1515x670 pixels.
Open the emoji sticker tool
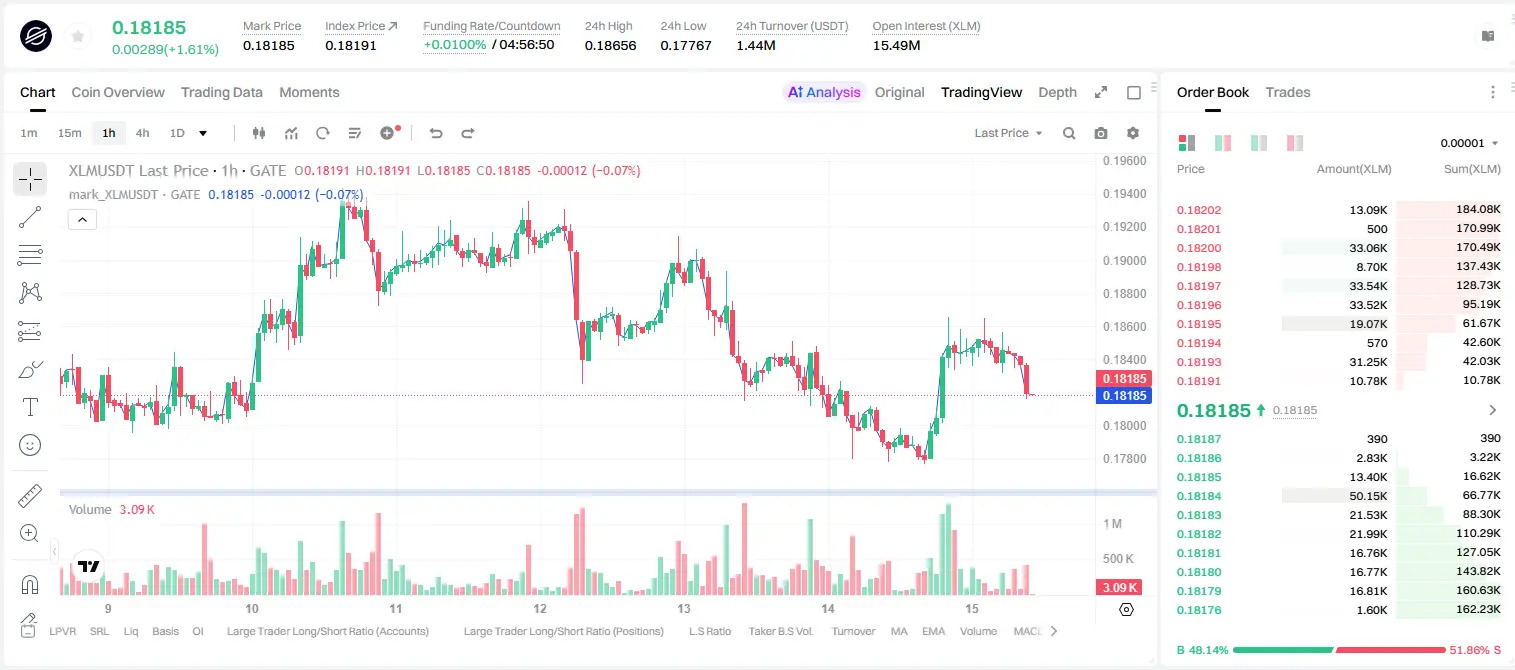click(30, 445)
